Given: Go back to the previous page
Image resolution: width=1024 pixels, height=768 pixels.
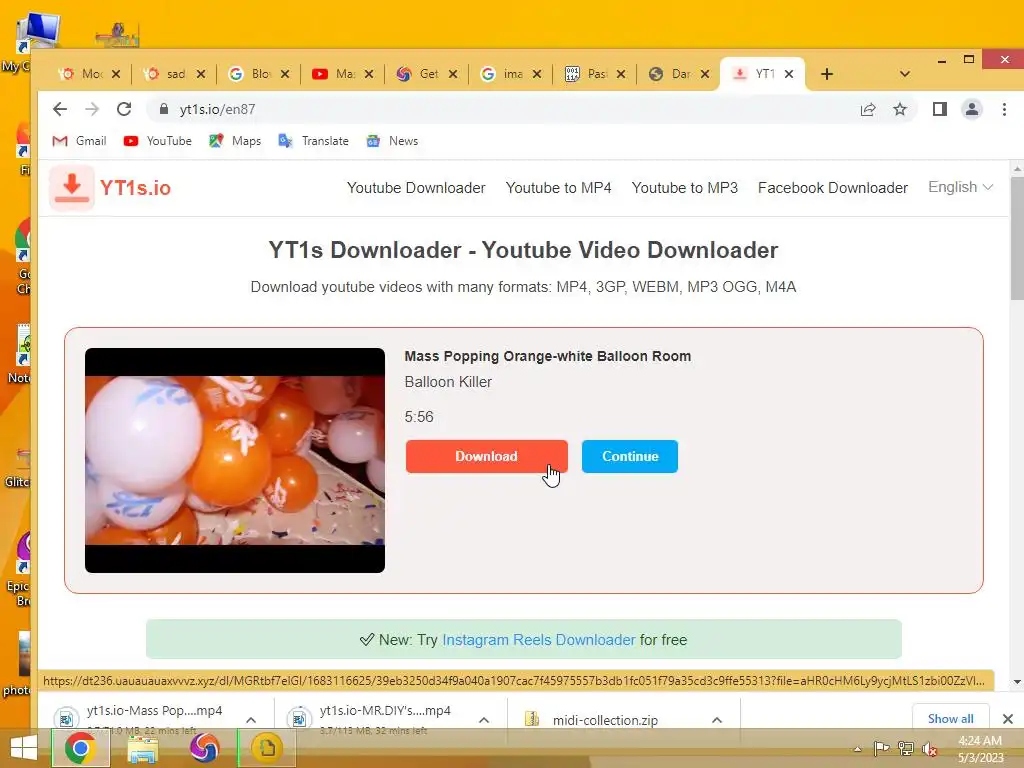Looking at the screenshot, I should (x=59, y=109).
